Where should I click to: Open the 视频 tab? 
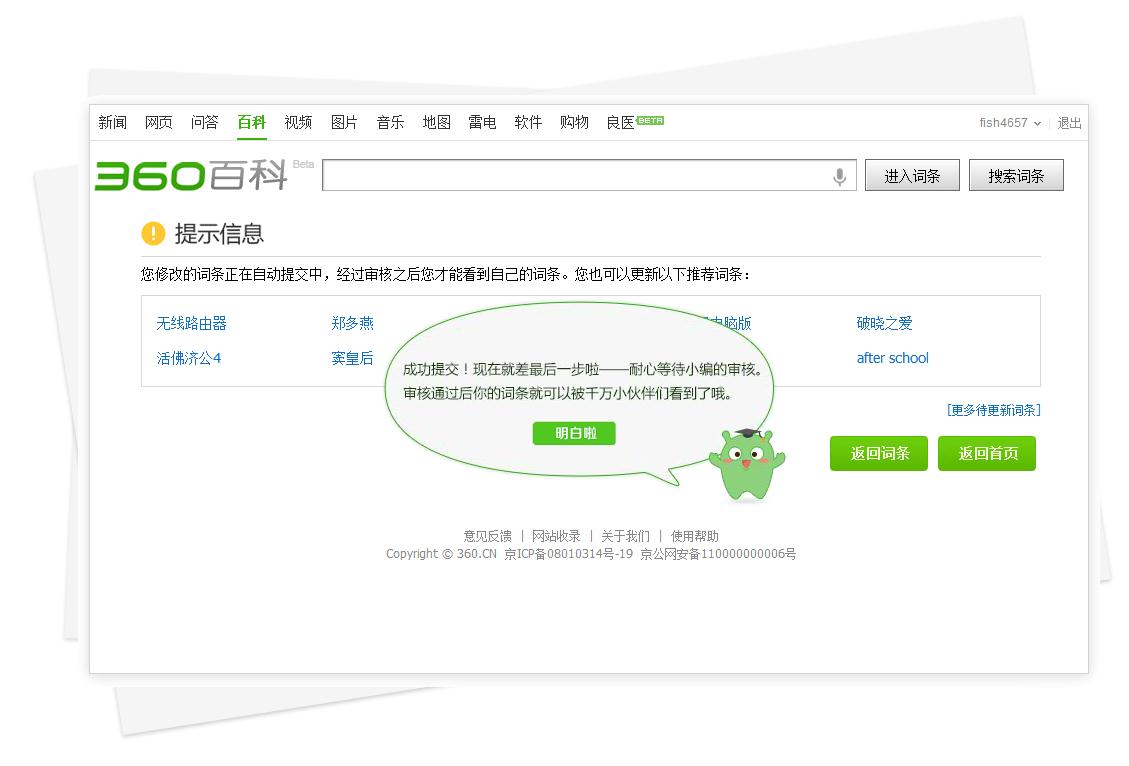[298, 122]
